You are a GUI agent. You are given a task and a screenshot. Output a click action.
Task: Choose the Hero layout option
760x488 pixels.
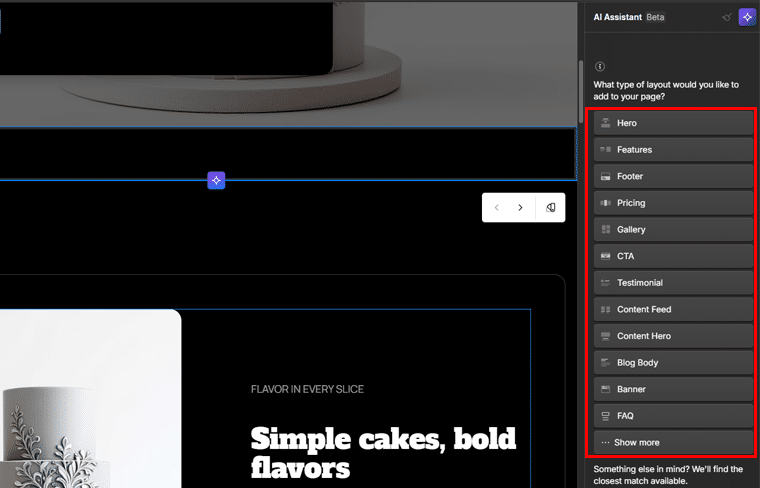[x=673, y=123]
